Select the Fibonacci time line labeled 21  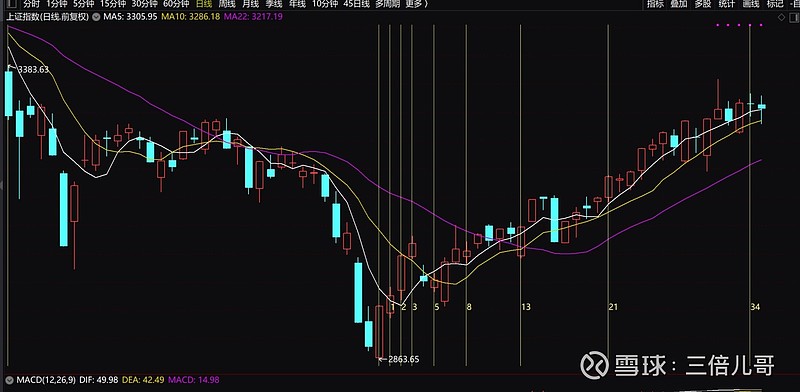[608, 195]
